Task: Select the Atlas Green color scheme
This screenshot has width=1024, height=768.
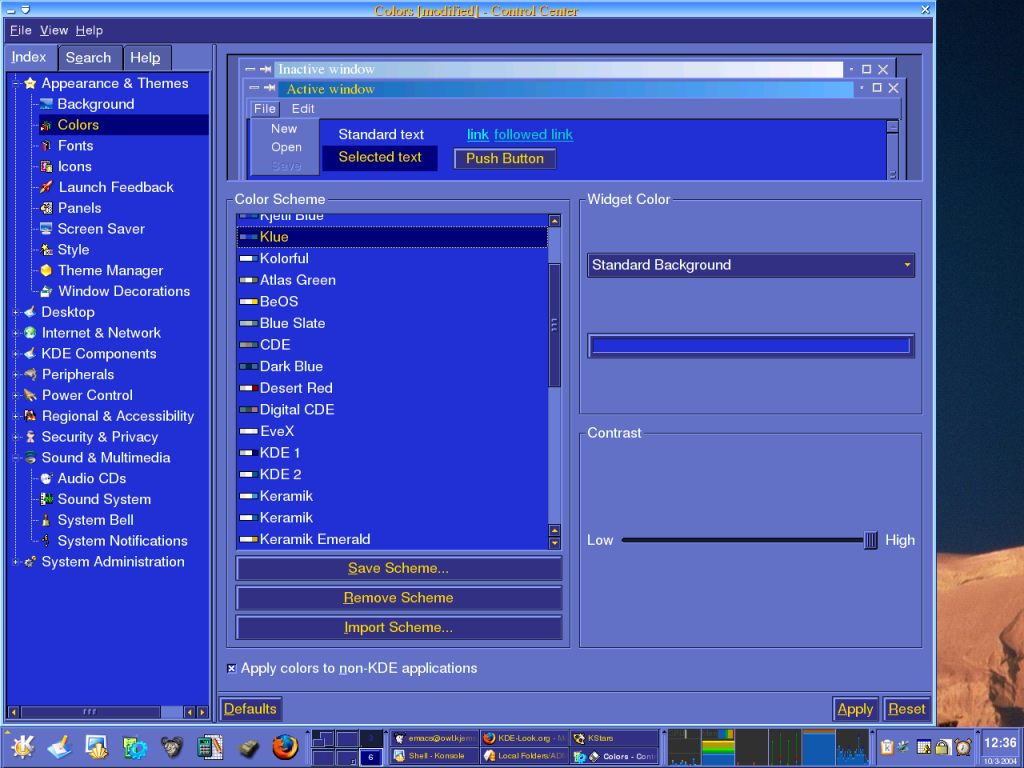Action: click(392, 280)
